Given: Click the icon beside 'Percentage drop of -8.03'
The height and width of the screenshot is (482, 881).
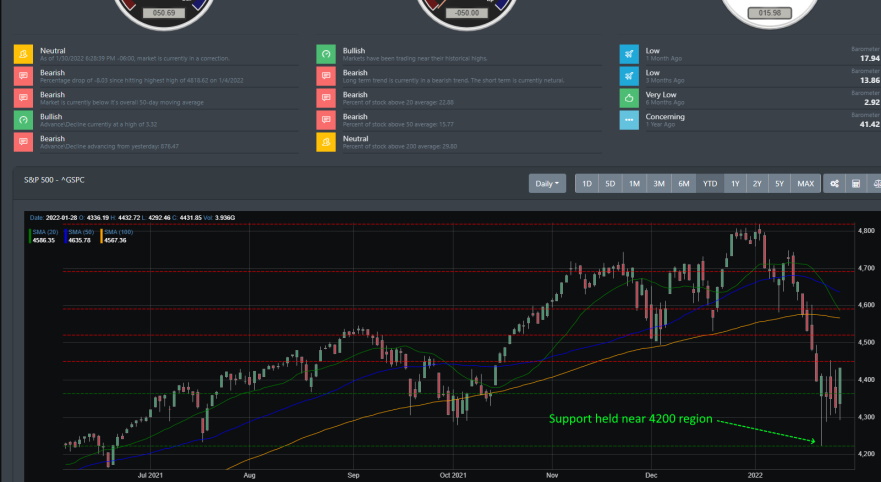Looking at the screenshot, I should click(23, 76).
